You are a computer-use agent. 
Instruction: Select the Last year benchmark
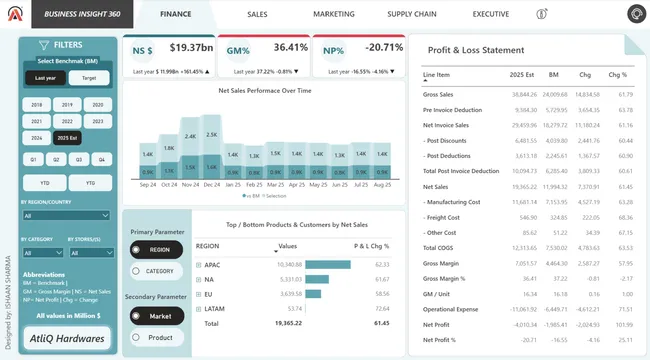pyautogui.click(x=46, y=78)
